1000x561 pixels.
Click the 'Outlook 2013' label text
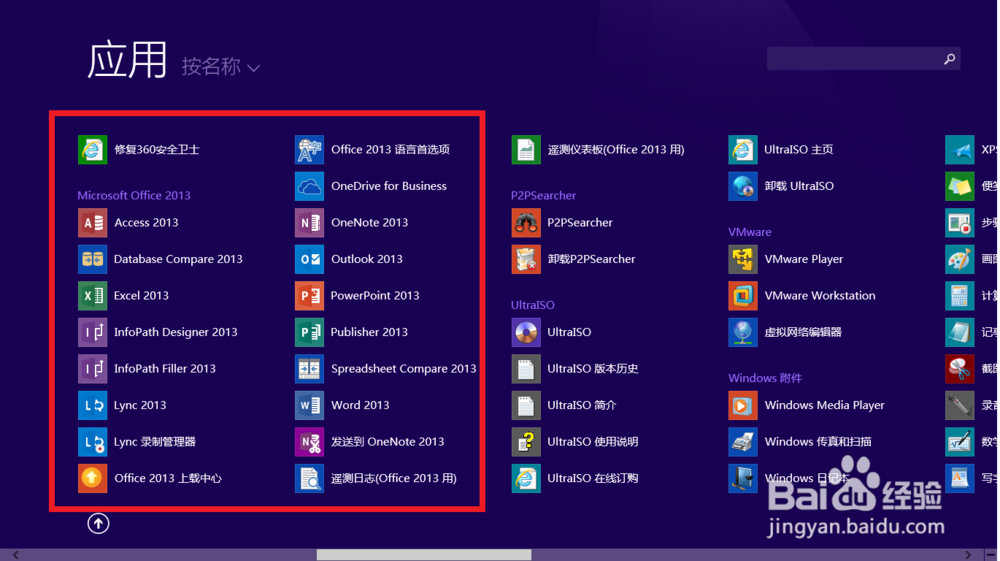point(367,259)
